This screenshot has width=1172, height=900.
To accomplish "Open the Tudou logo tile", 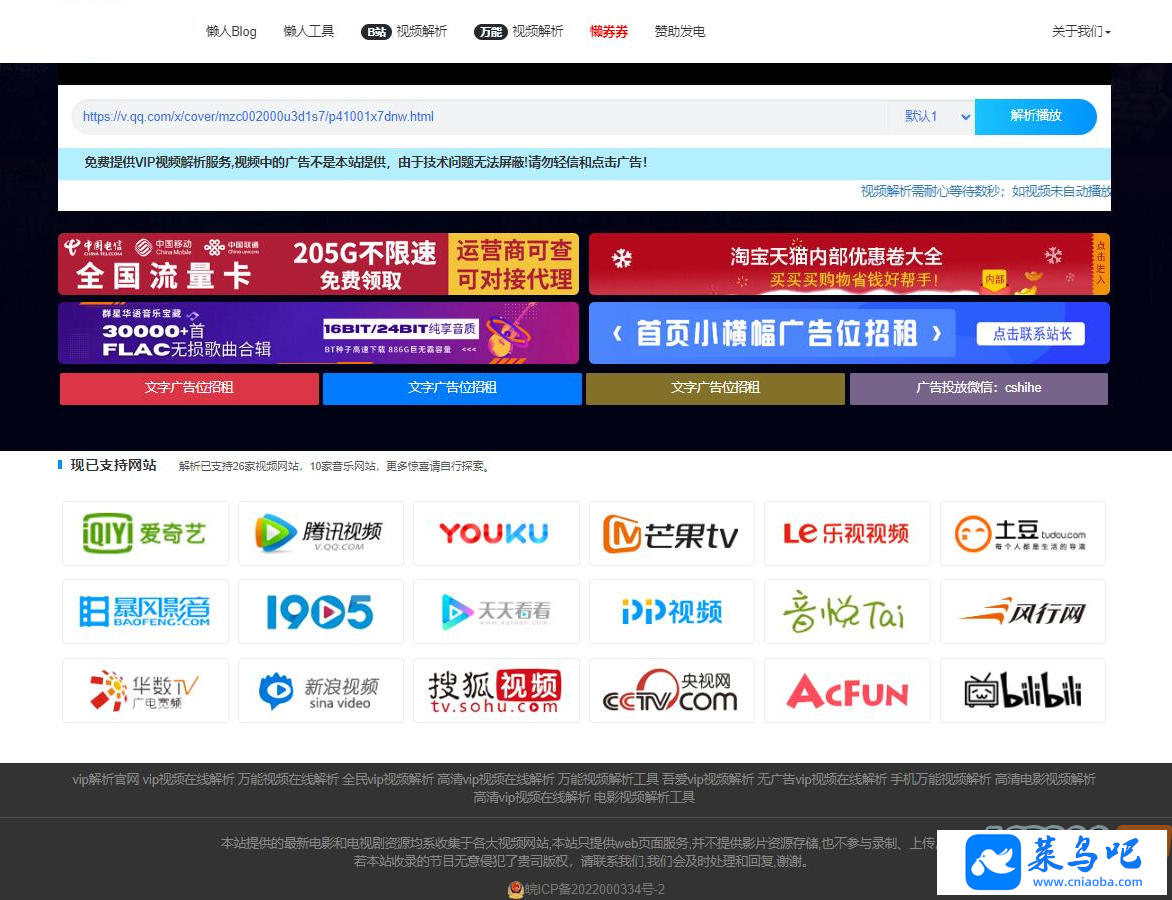I will (x=1023, y=533).
